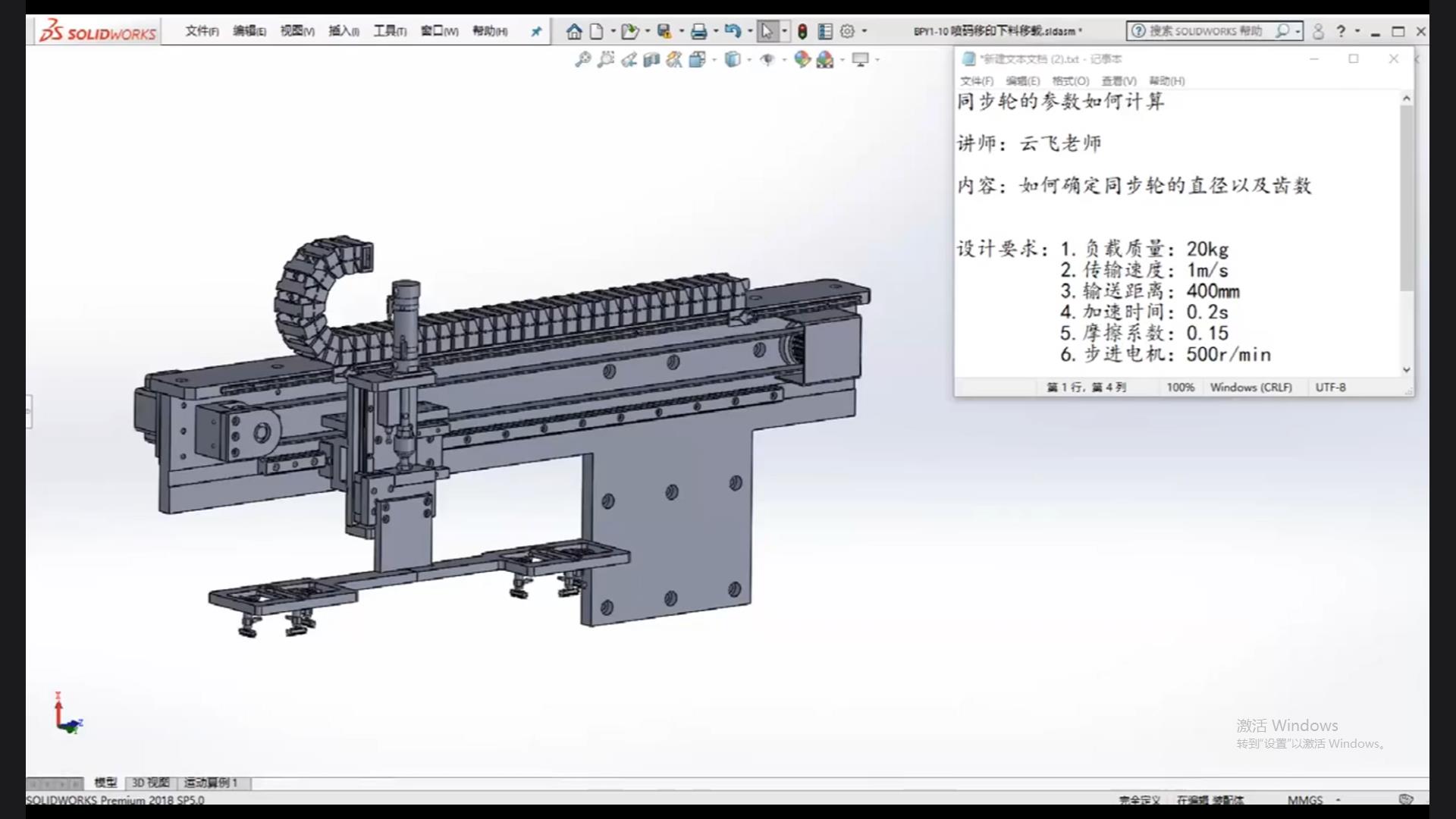Open the SolidWorks 编辑(E) menu
The image size is (1456, 819).
pyautogui.click(x=249, y=31)
